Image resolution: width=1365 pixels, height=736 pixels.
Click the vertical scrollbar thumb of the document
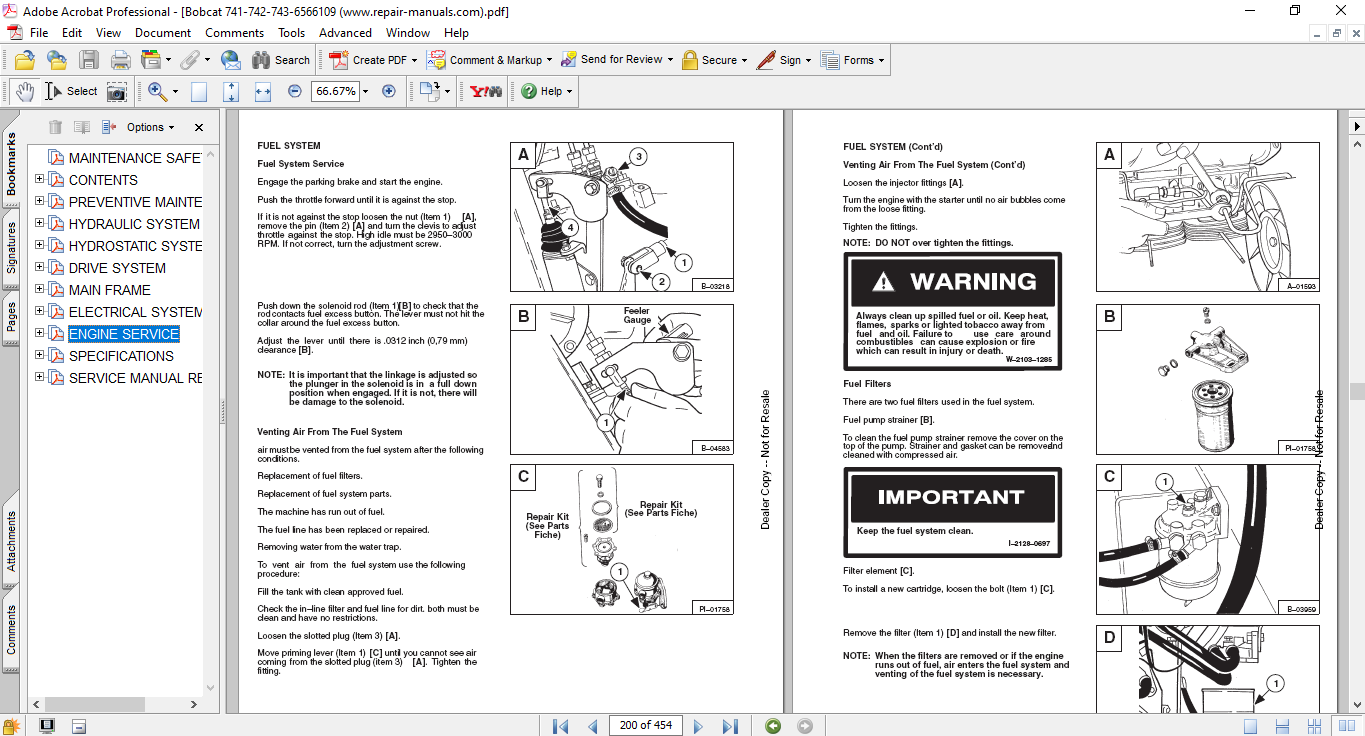[1357, 391]
